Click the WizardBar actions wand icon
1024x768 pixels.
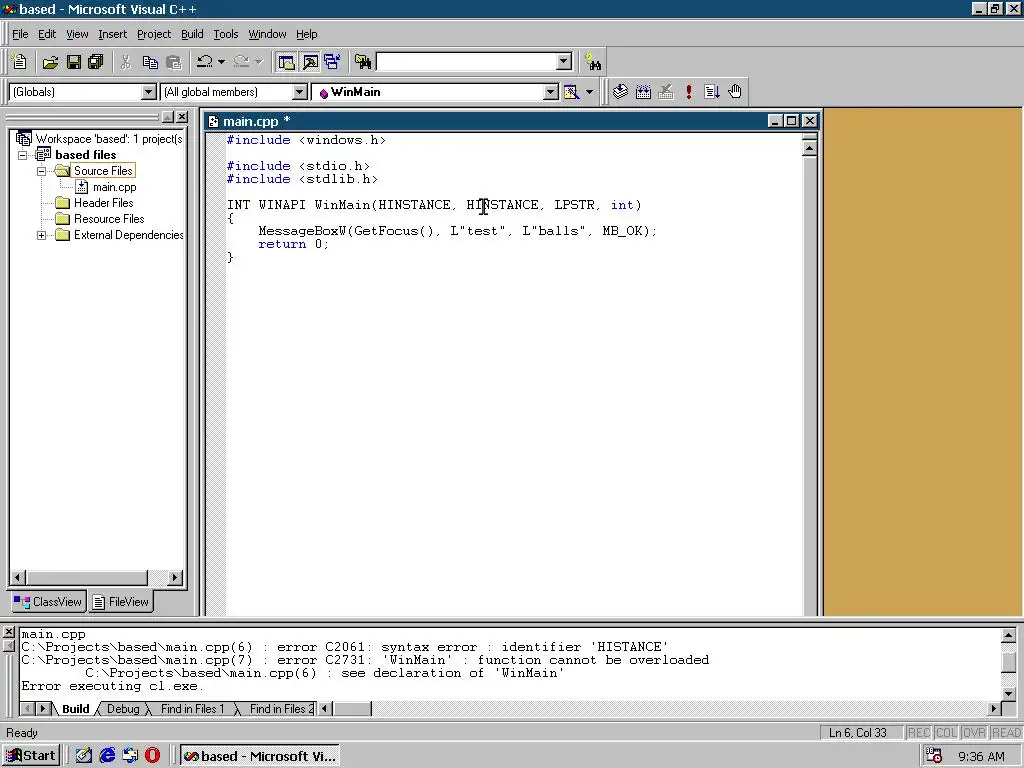(571, 92)
